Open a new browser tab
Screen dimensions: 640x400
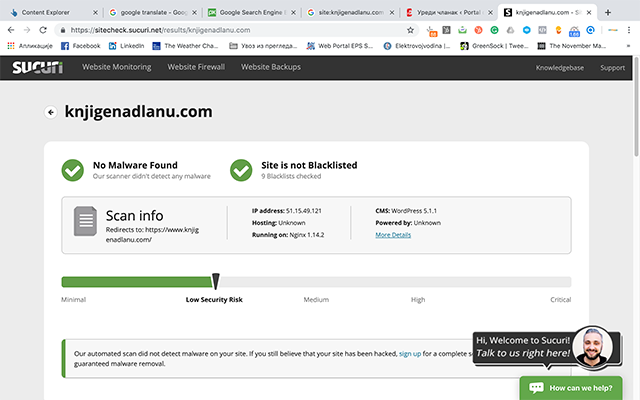click(608, 12)
